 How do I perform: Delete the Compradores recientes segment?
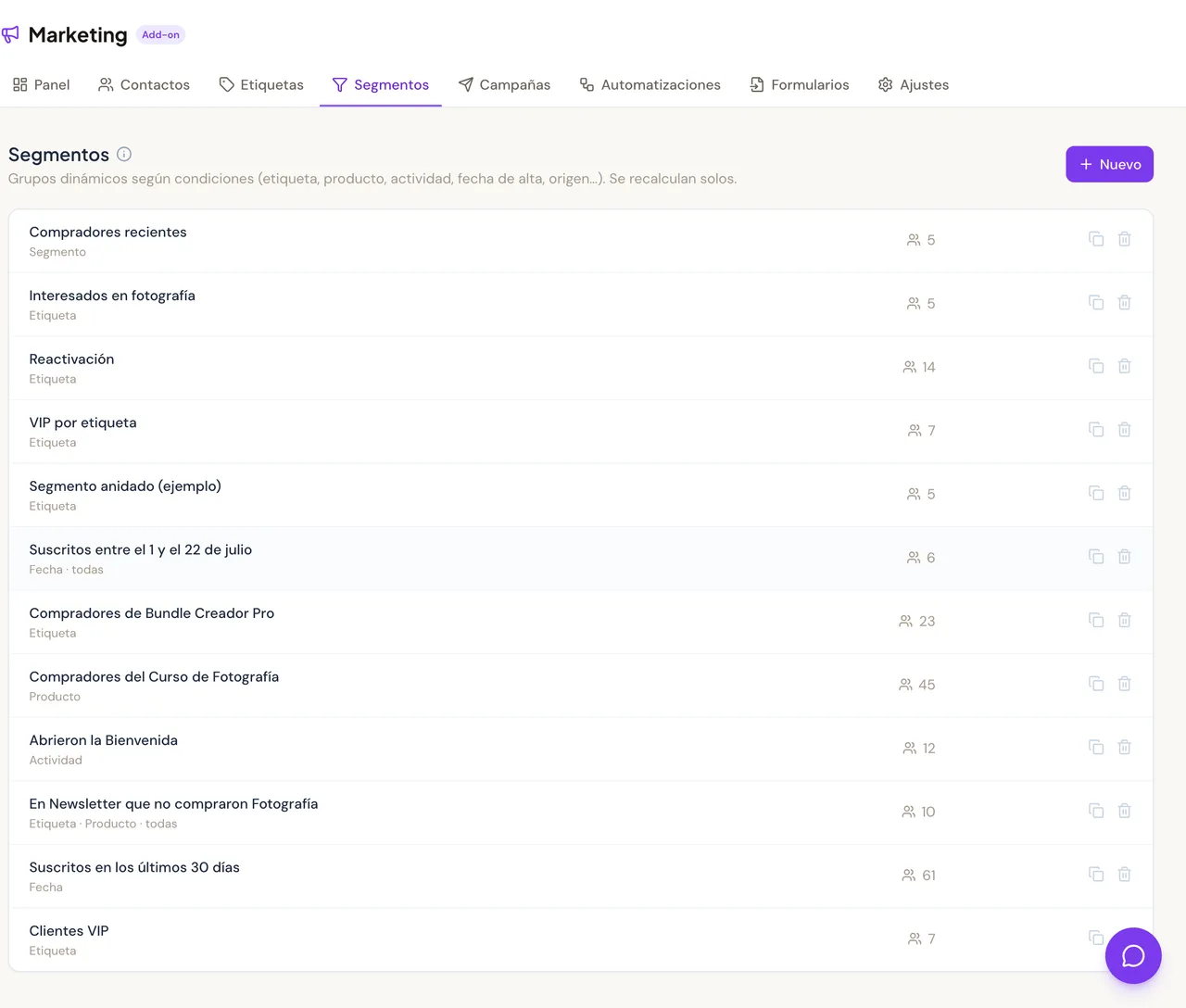pos(1124,239)
